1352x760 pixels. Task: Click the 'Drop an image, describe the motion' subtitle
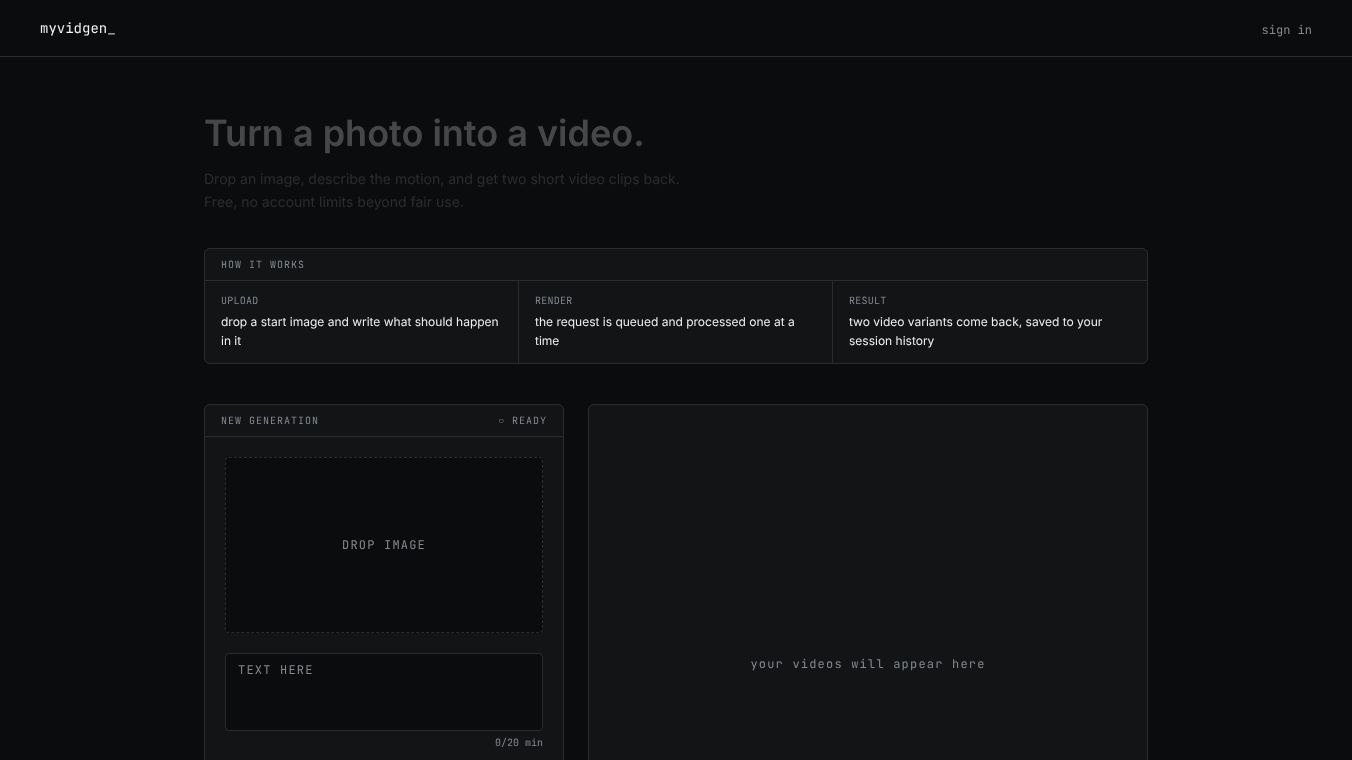tap(442, 179)
